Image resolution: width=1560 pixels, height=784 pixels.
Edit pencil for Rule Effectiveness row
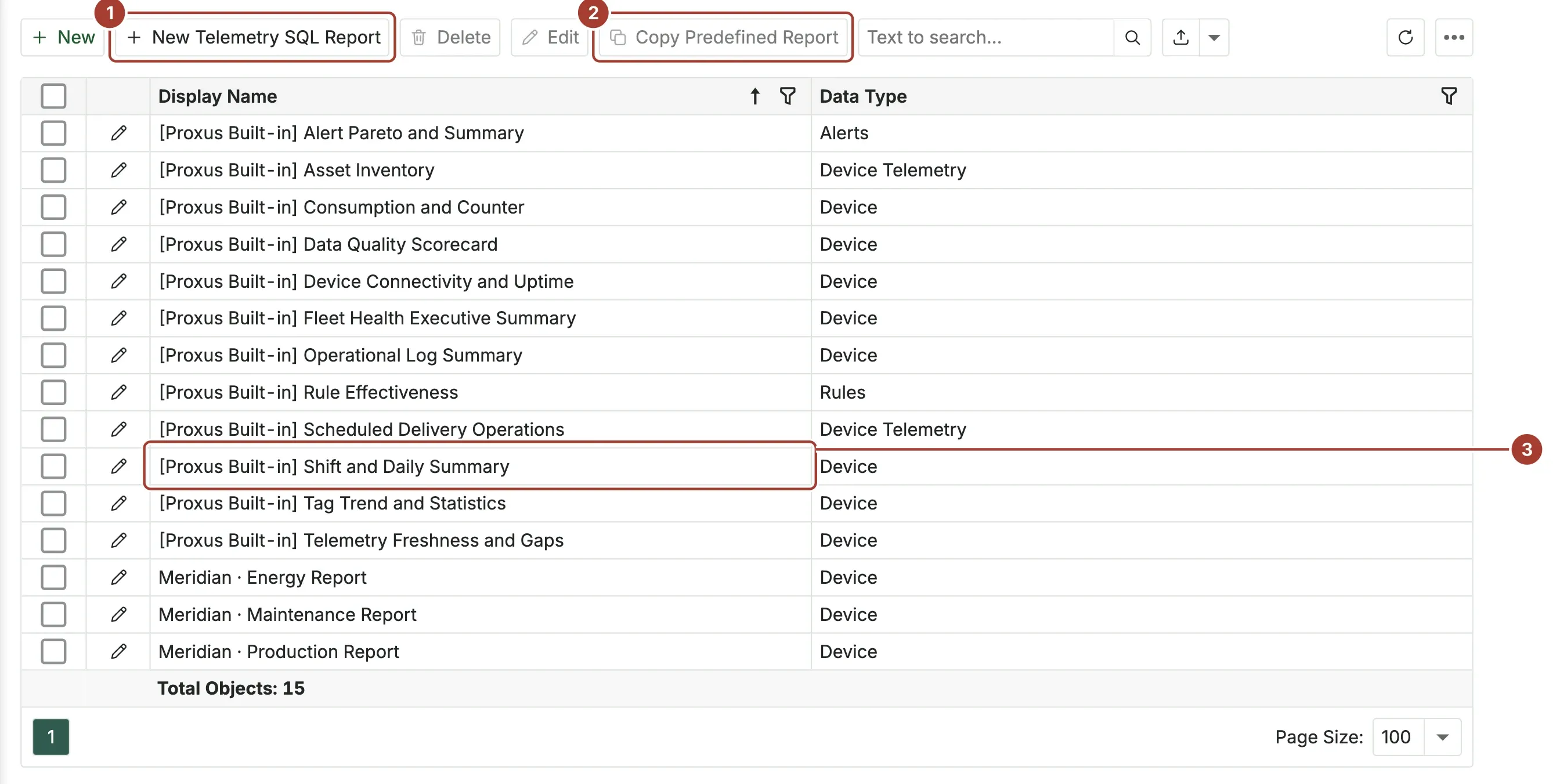119,392
